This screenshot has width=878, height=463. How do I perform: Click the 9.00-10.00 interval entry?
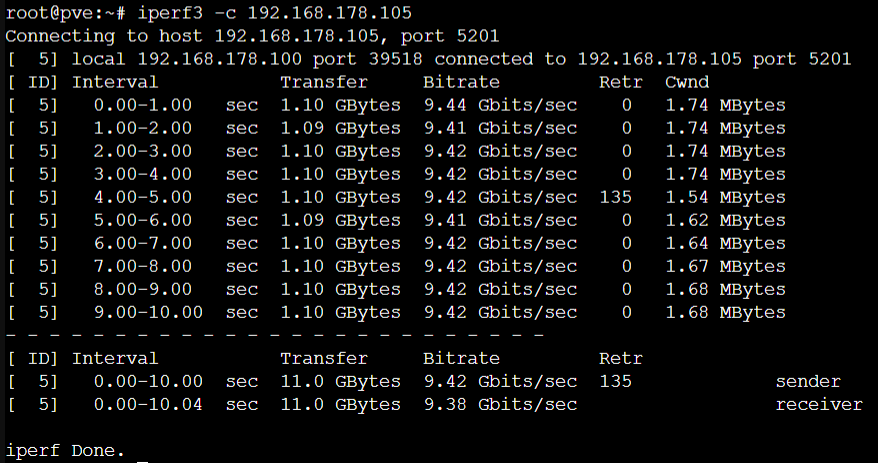tap(148, 312)
